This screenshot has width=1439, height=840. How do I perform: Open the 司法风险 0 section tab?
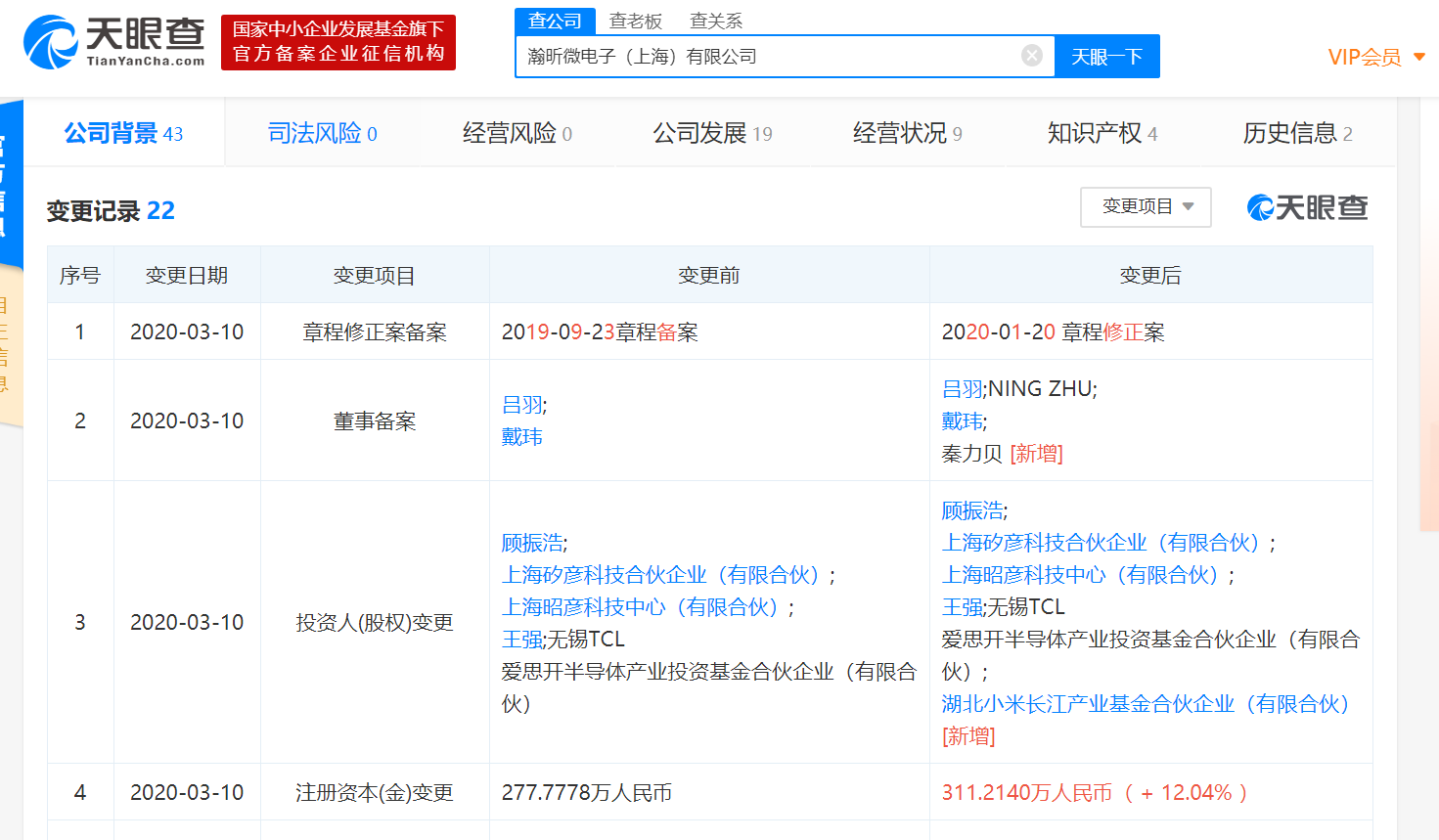point(323,133)
